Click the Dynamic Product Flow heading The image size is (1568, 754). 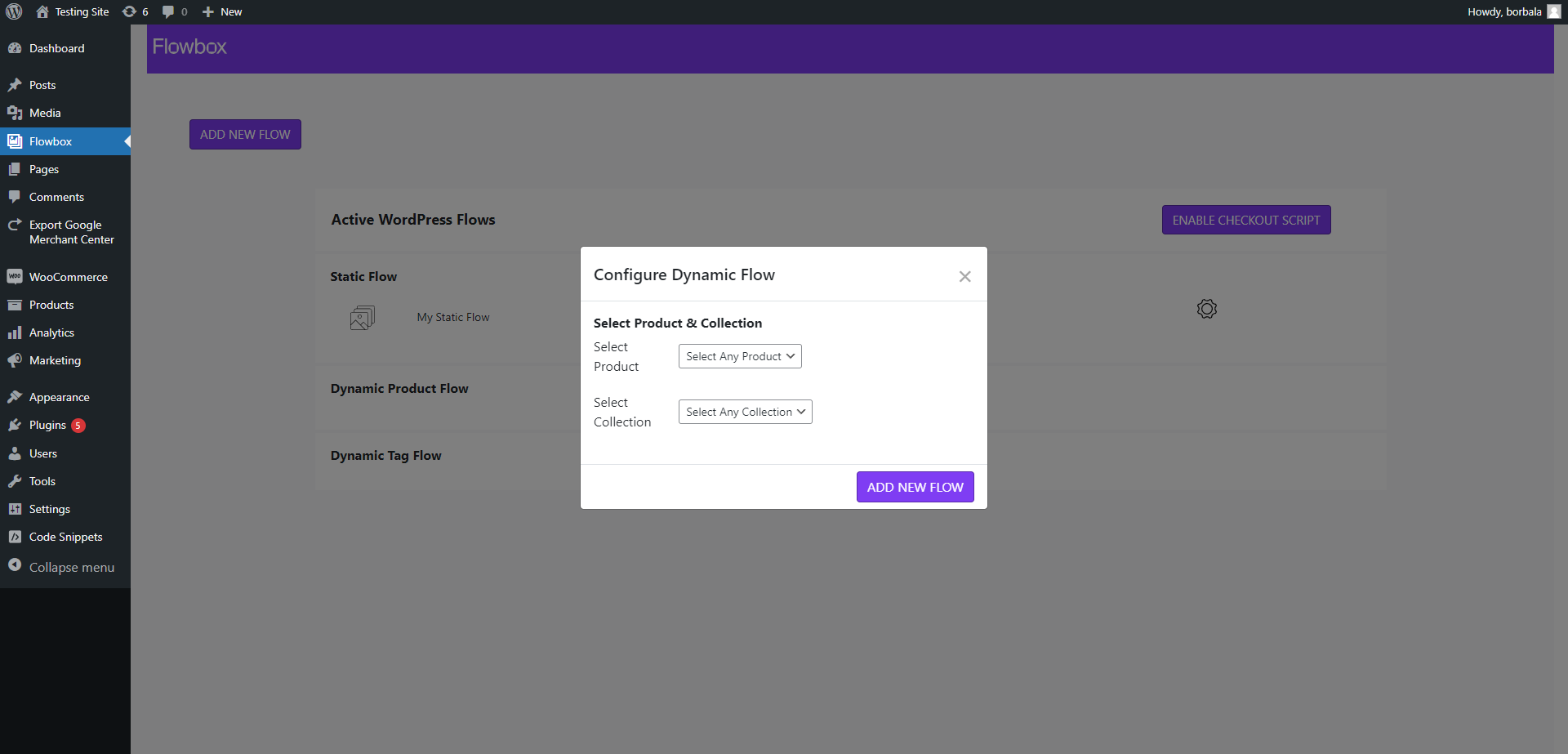click(399, 389)
